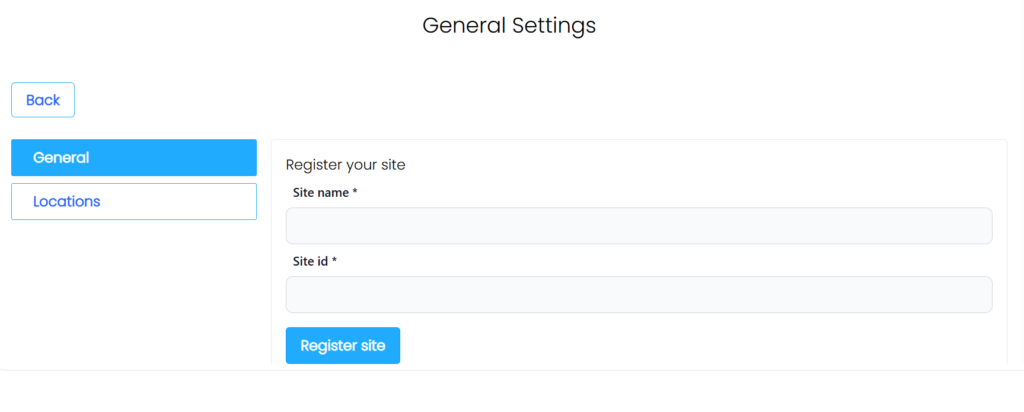1024x412 pixels.
Task: Click the 'Register your site' heading
Action: click(x=345, y=165)
